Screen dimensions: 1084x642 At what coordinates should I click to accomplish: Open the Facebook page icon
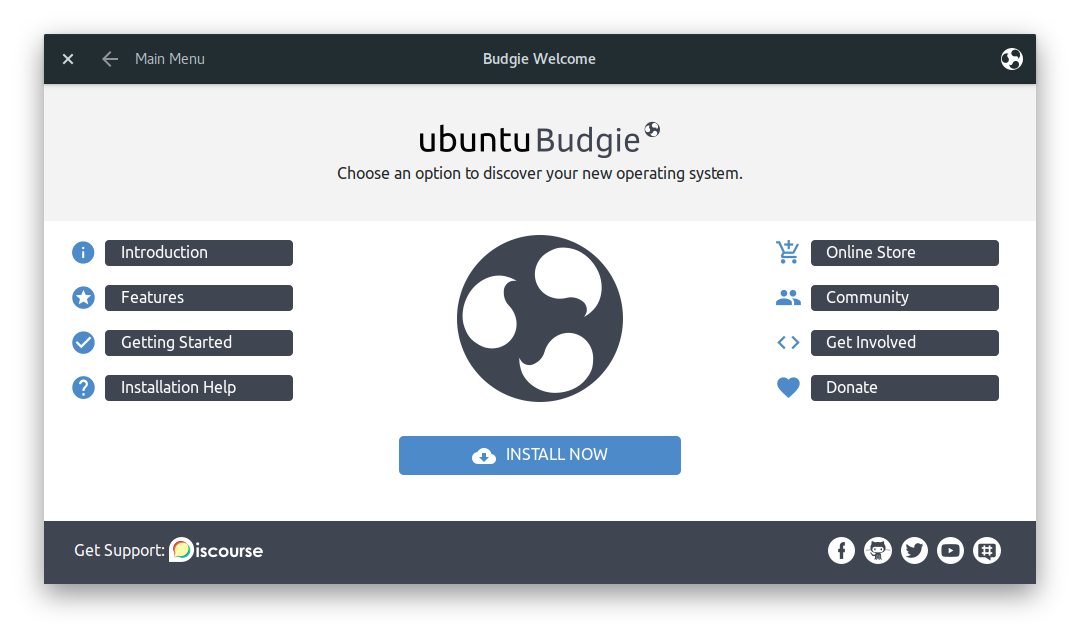tap(841, 551)
